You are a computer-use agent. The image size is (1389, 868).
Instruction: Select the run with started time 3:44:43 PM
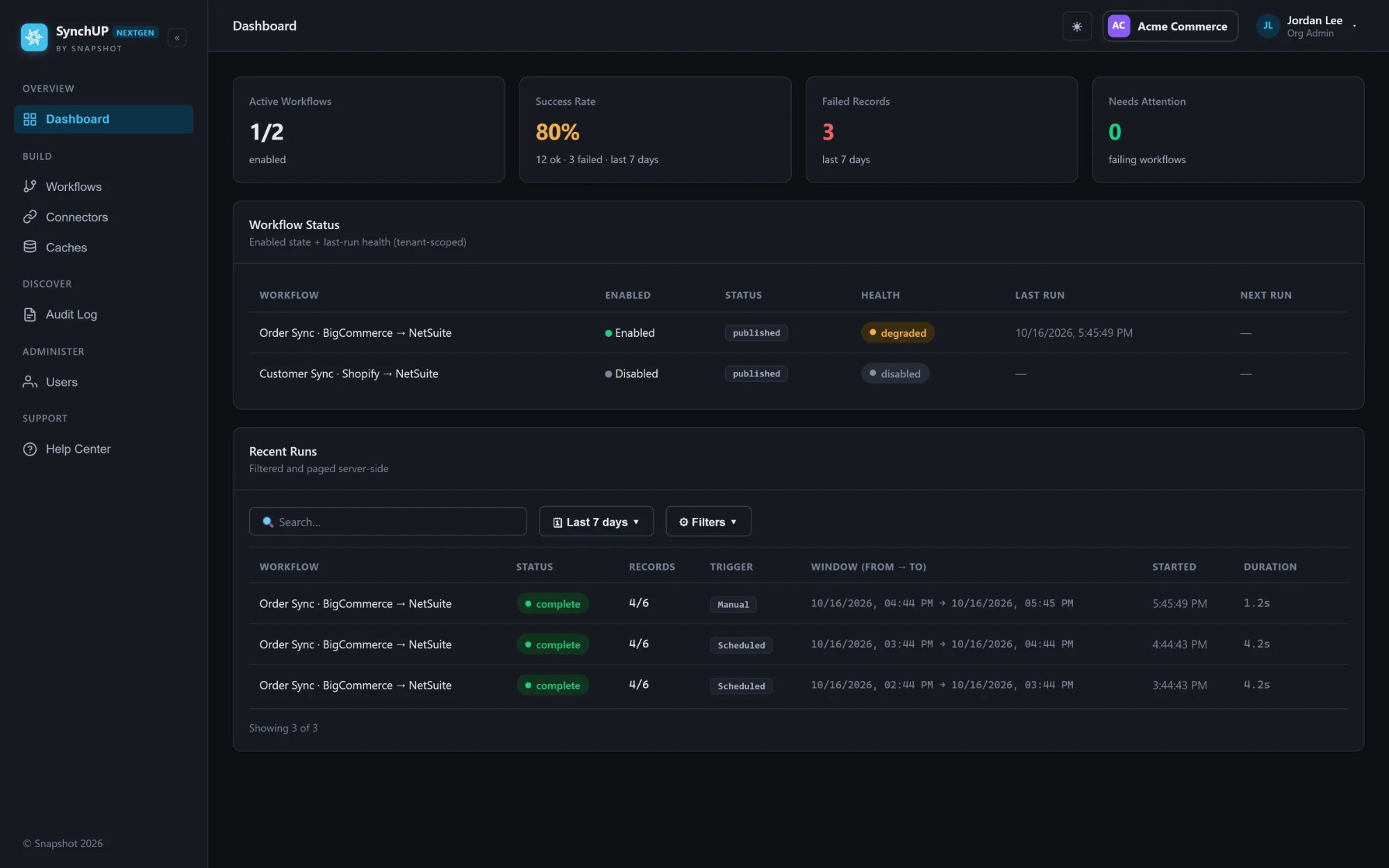pyautogui.click(x=799, y=685)
